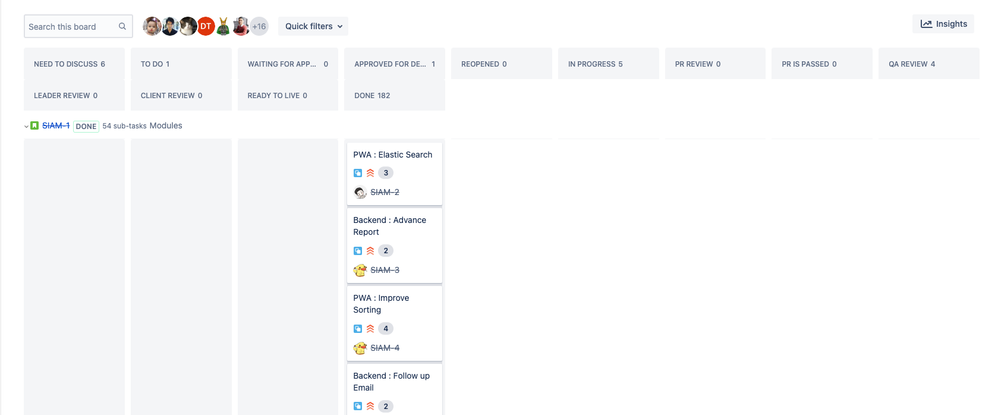This screenshot has width=998, height=415.
Task: Click the SIAM-1 story type icon
Action: (35, 126)
